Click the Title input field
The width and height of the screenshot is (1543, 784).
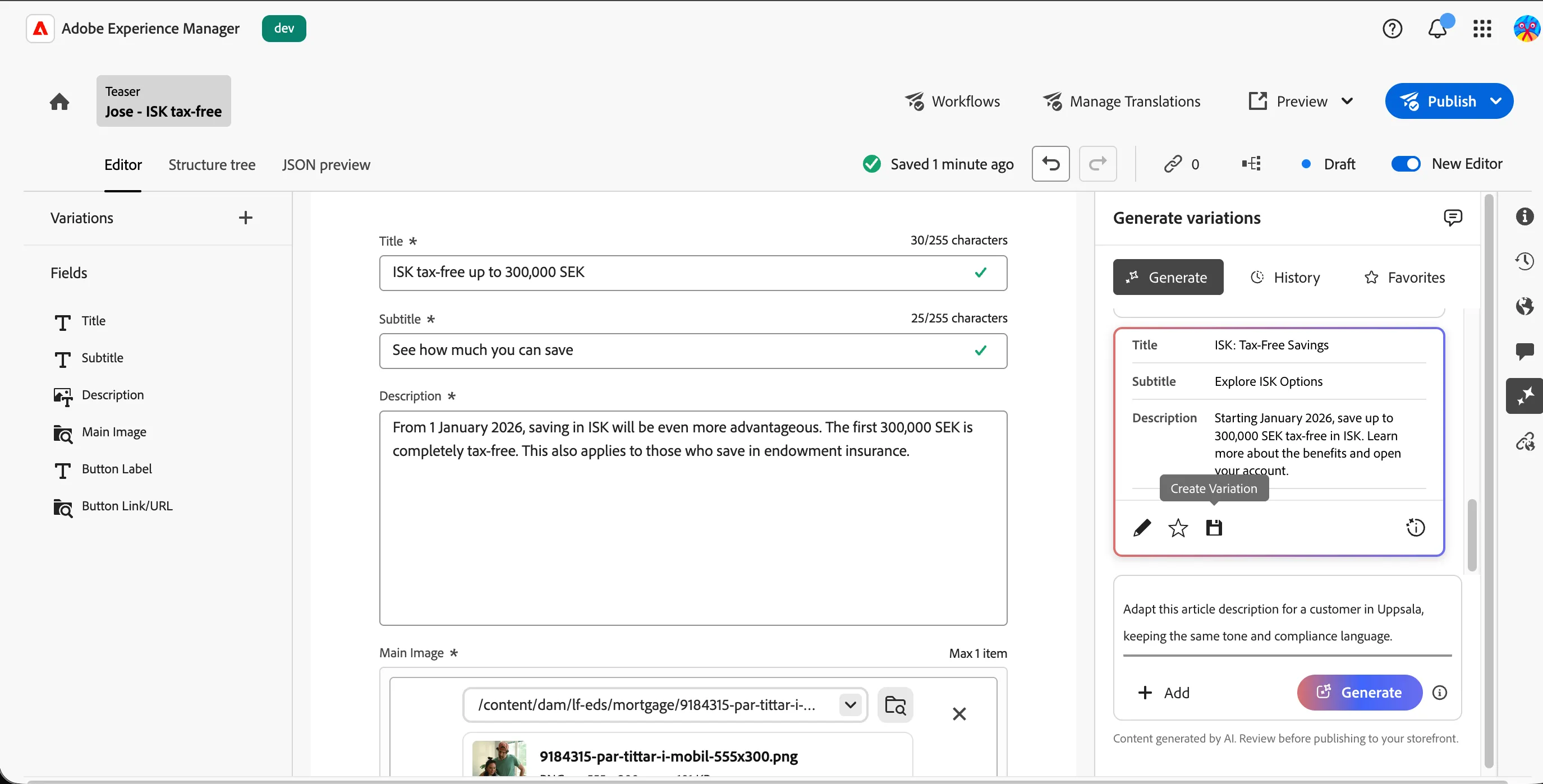tap(693, 273)
